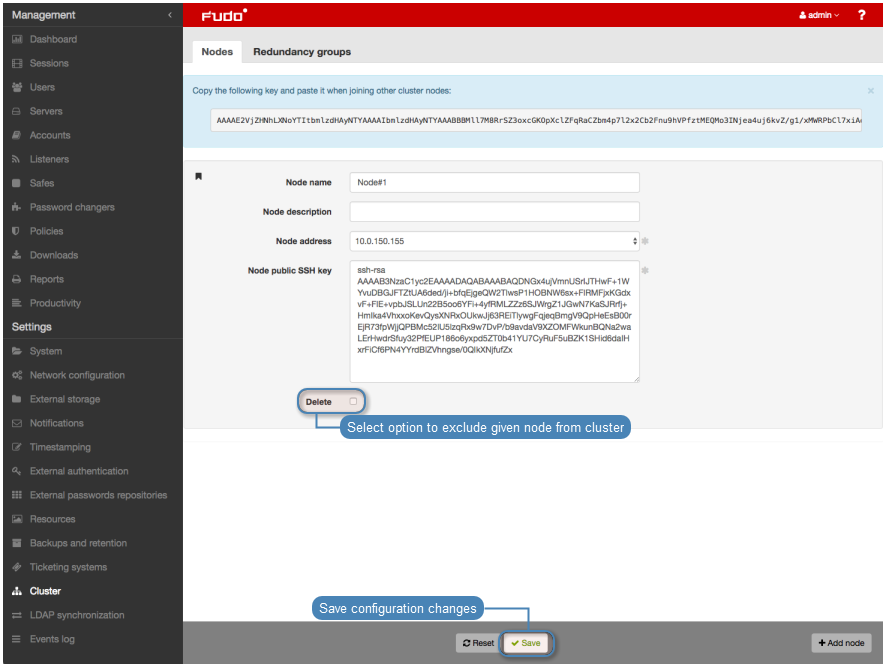Click the External storage folder icon
Viewport: 891px width, 672px height.
tap(16, 399)
